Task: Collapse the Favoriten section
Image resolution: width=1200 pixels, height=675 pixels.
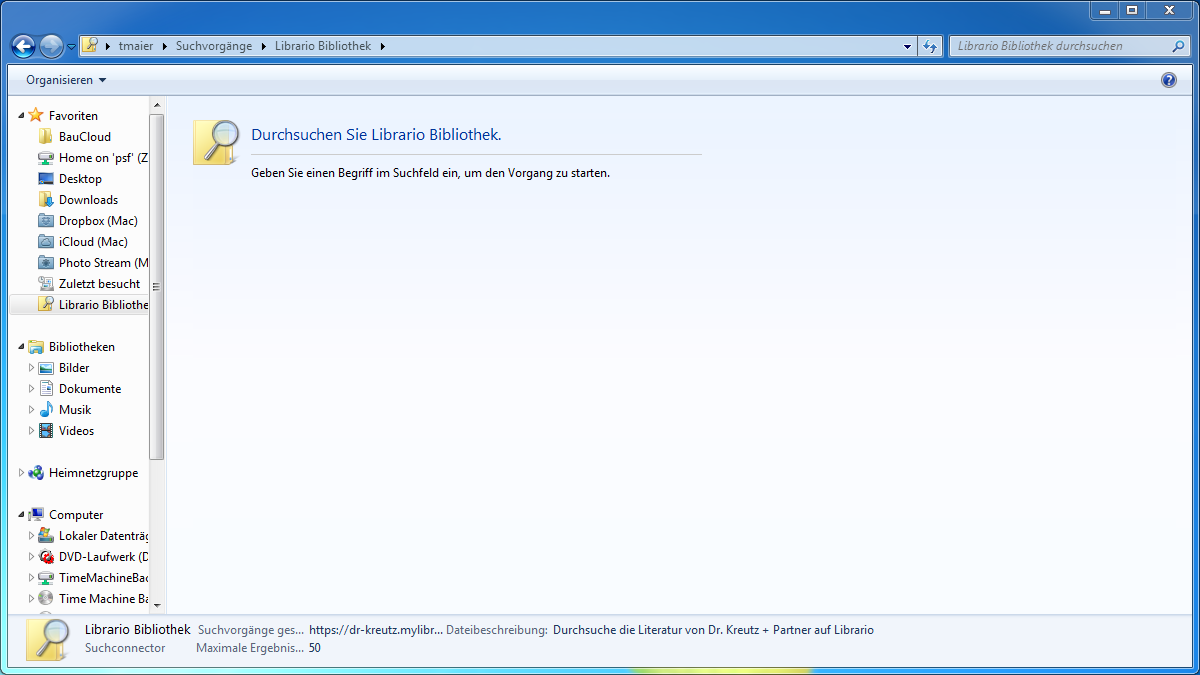Action: [21, 116]
